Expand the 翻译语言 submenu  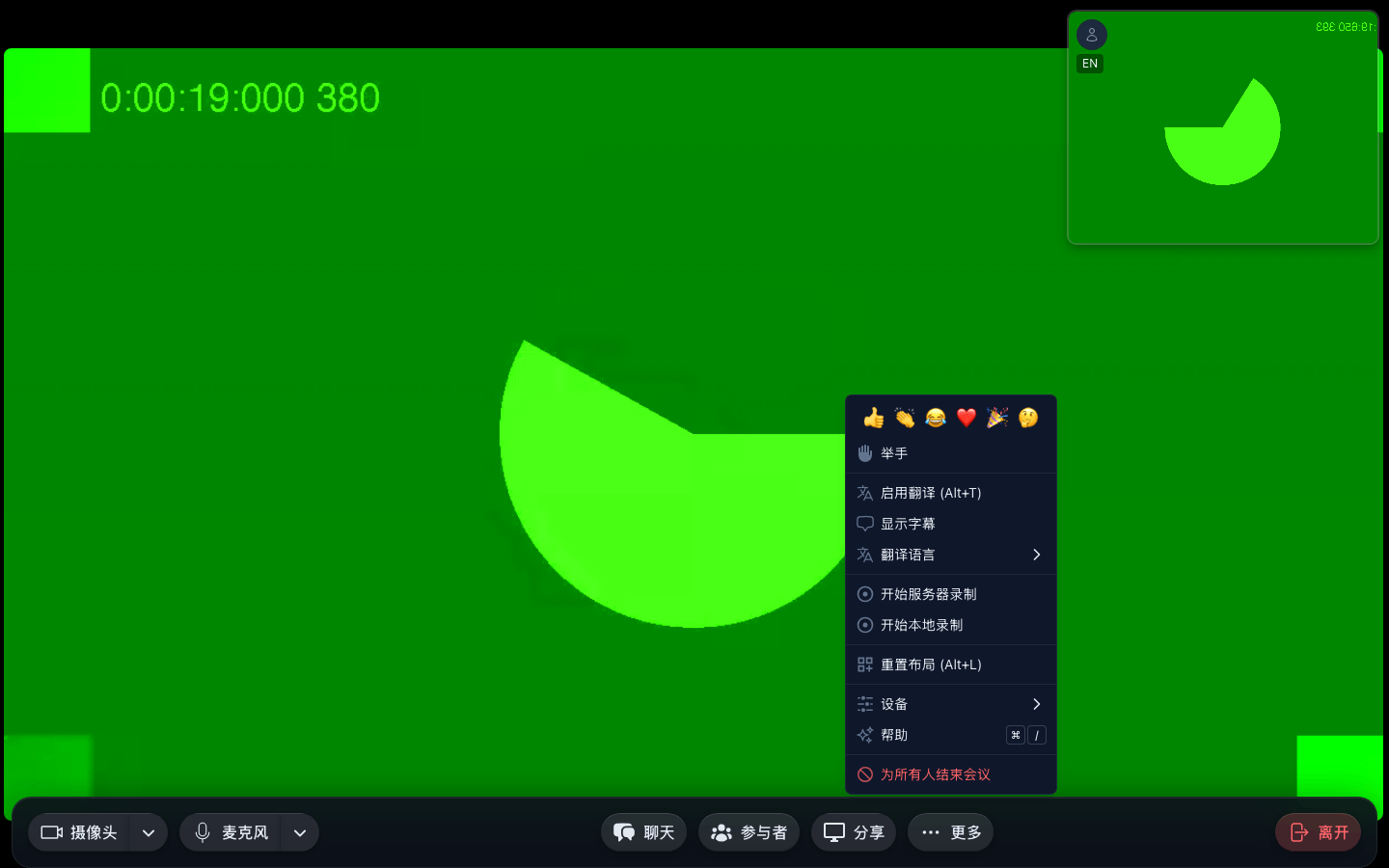pos(951,555)
